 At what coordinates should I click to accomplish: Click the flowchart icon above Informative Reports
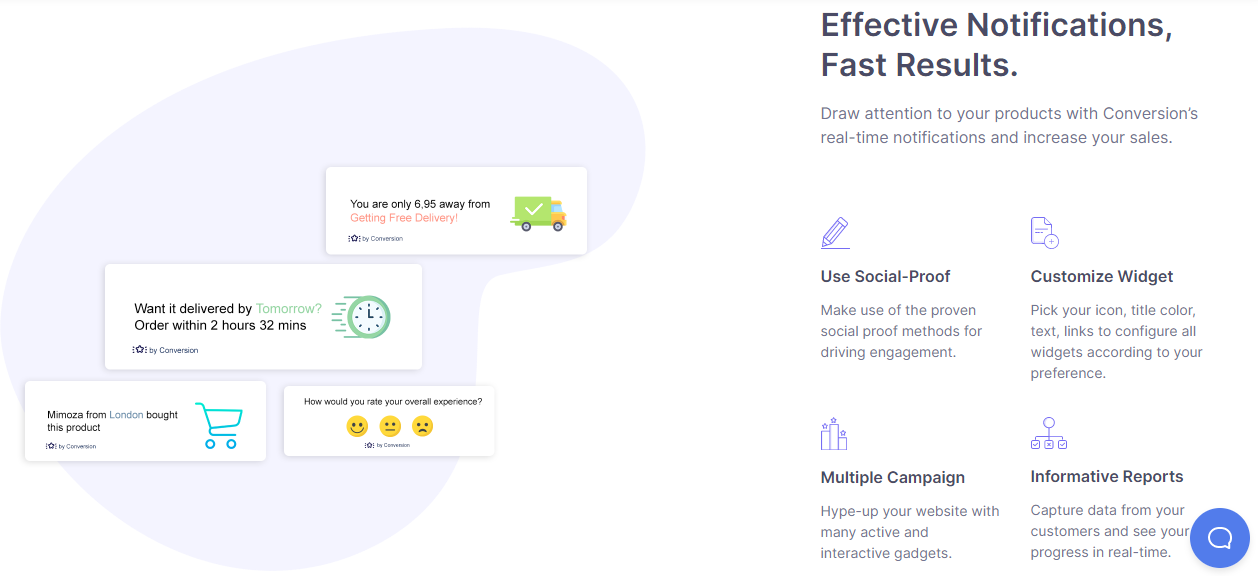[1048, 433]
